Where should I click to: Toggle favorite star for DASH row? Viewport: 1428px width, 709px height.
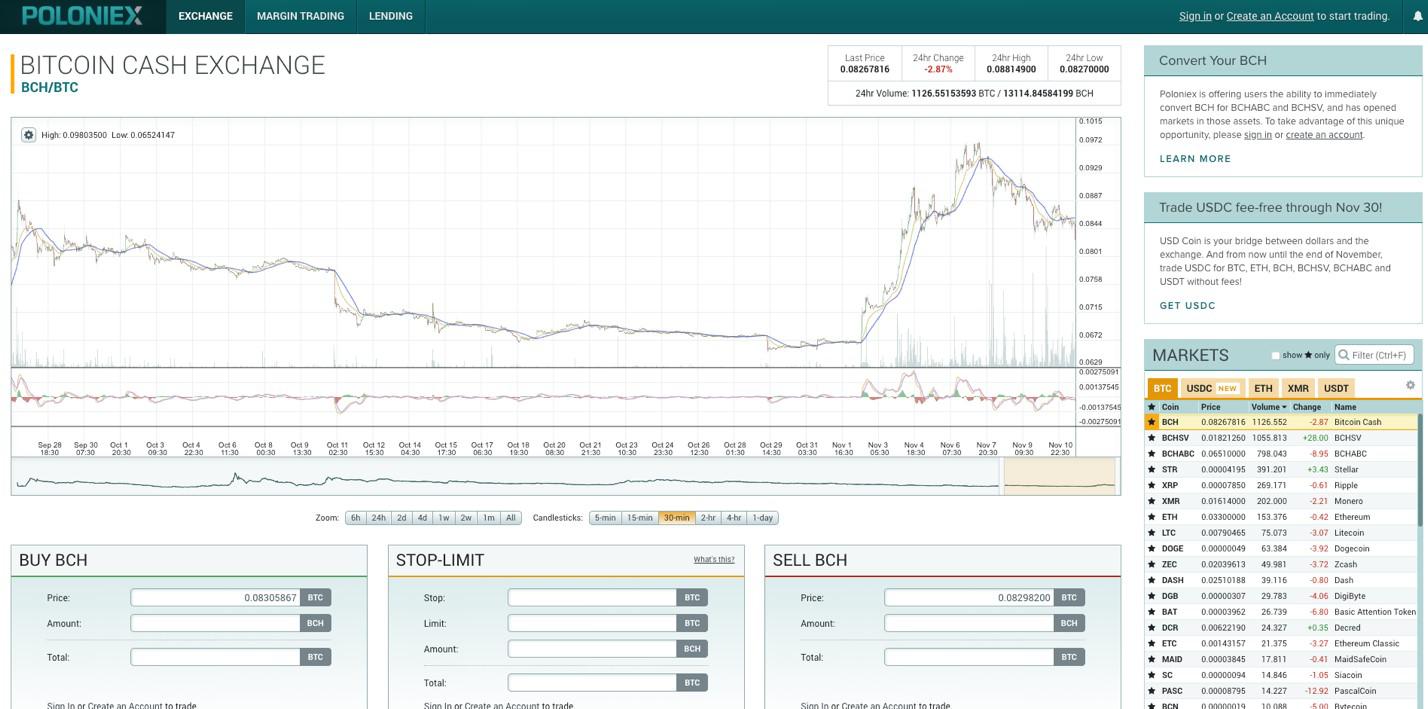tap(1151, 580)
